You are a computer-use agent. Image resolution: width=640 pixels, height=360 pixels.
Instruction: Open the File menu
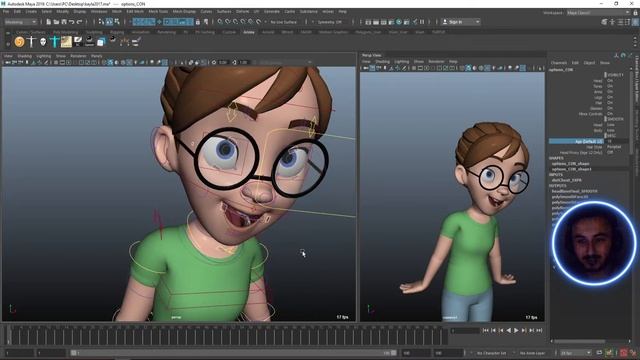point(6,11)
